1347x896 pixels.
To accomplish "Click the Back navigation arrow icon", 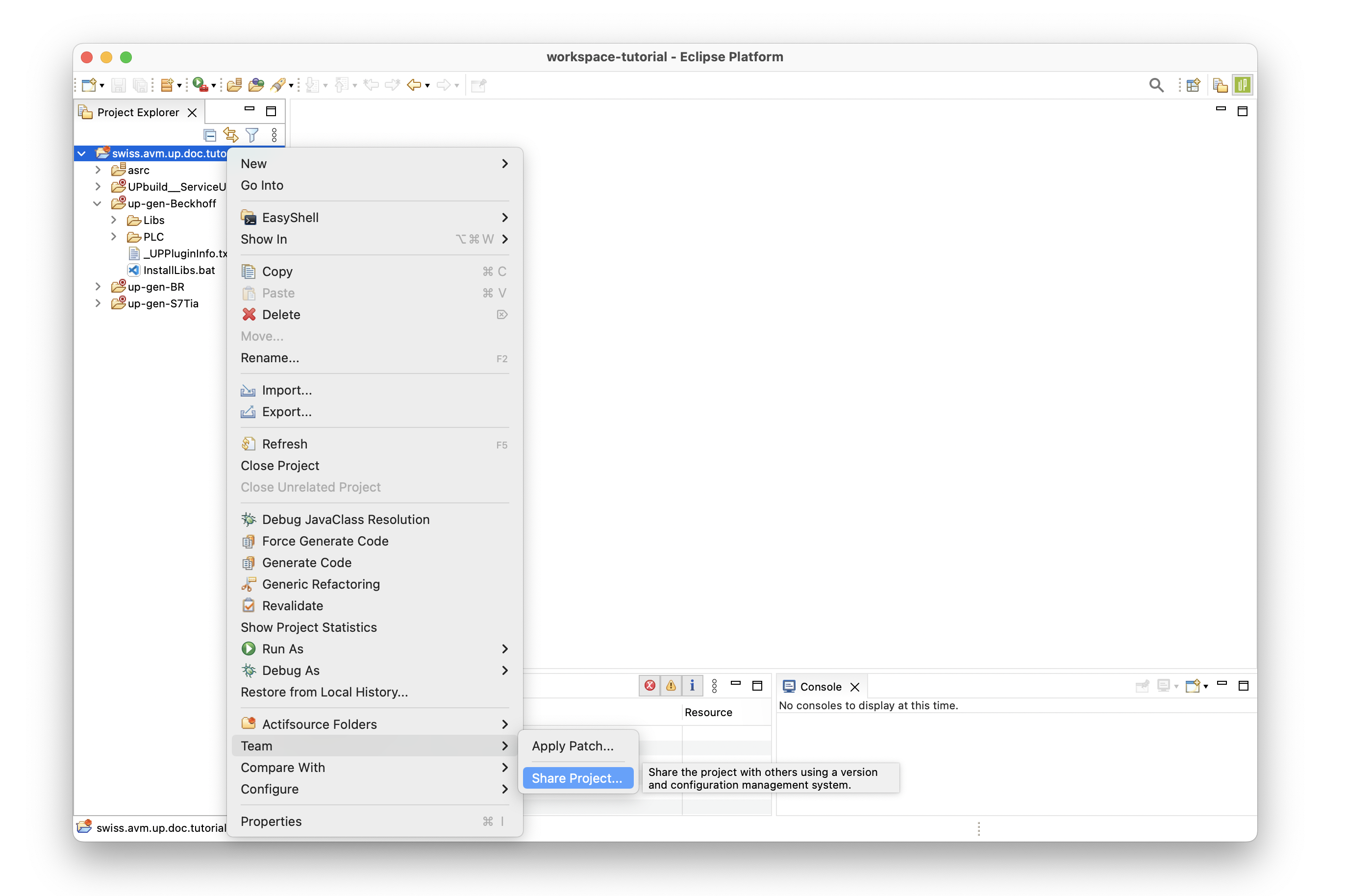I will coord(414,85).
